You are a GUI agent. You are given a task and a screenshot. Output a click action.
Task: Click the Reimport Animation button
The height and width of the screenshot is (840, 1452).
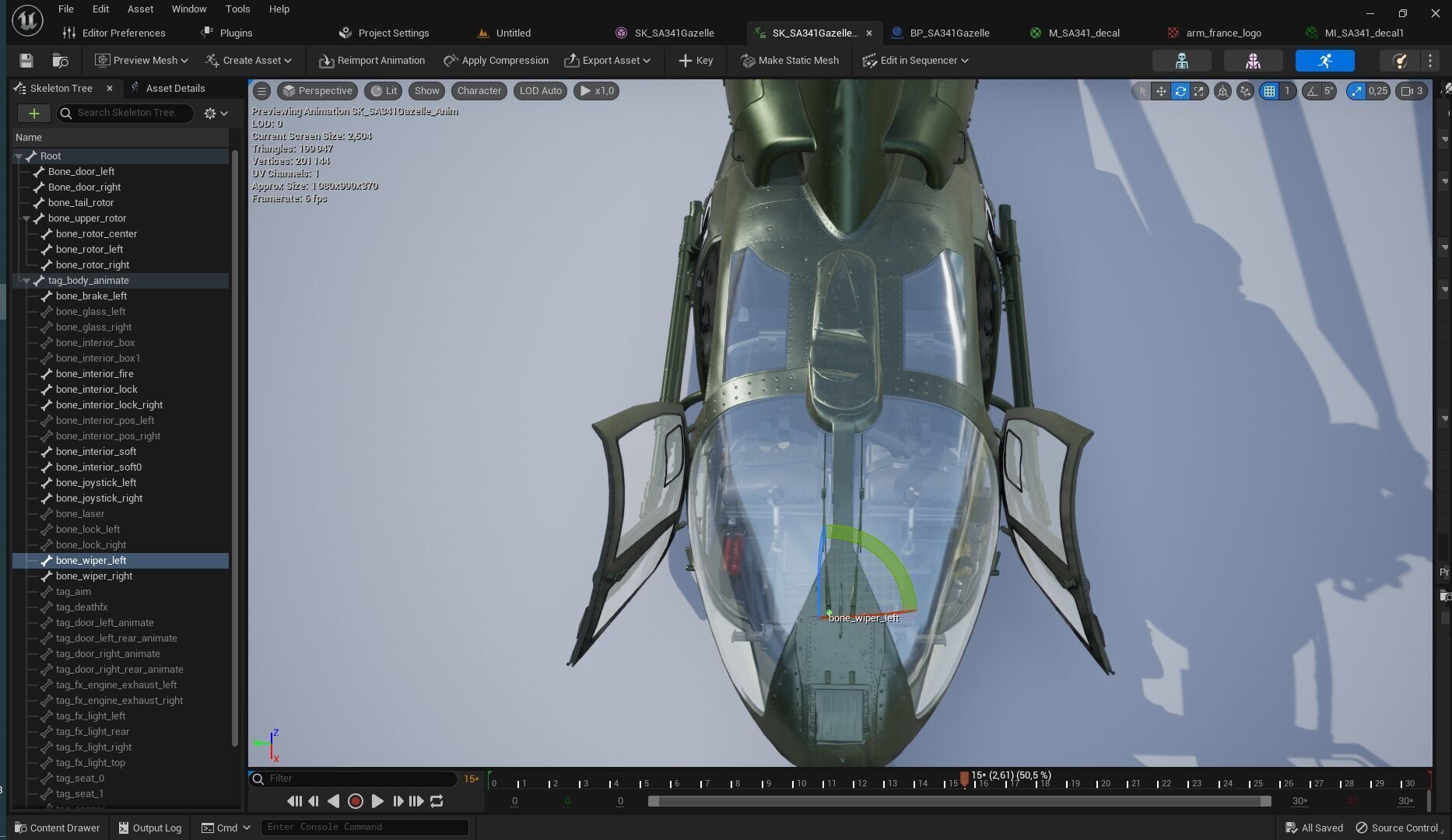coord(372,61)
